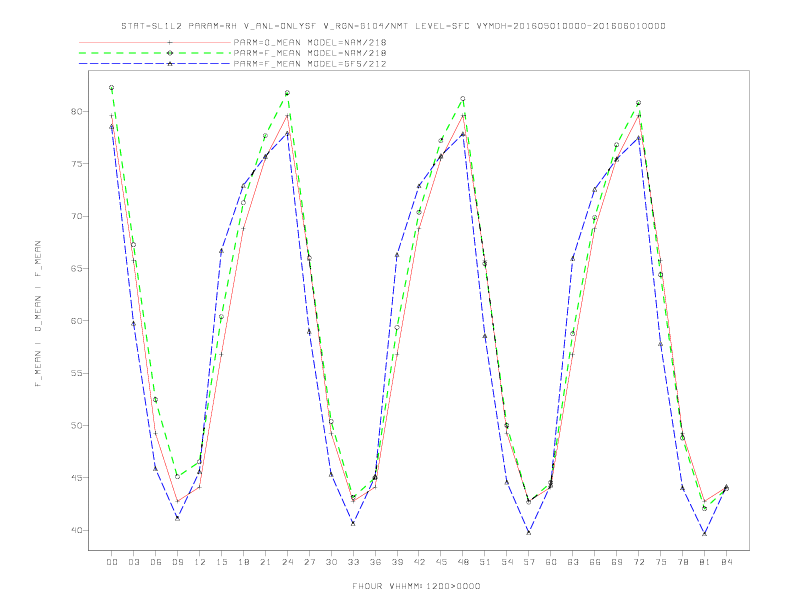Image resolution: width=792 pixels, height=612 pixels.
Task: Click x-axis tick label 18
Action: (x=243, y=562)
